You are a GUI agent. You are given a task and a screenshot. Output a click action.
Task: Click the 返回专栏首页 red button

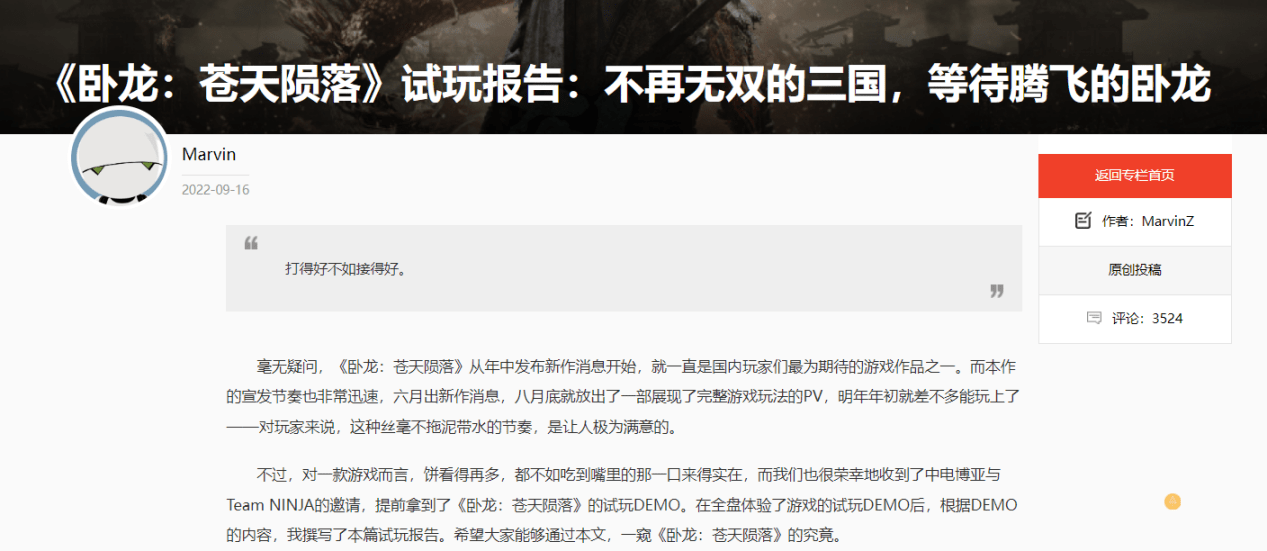[1134, 176]
